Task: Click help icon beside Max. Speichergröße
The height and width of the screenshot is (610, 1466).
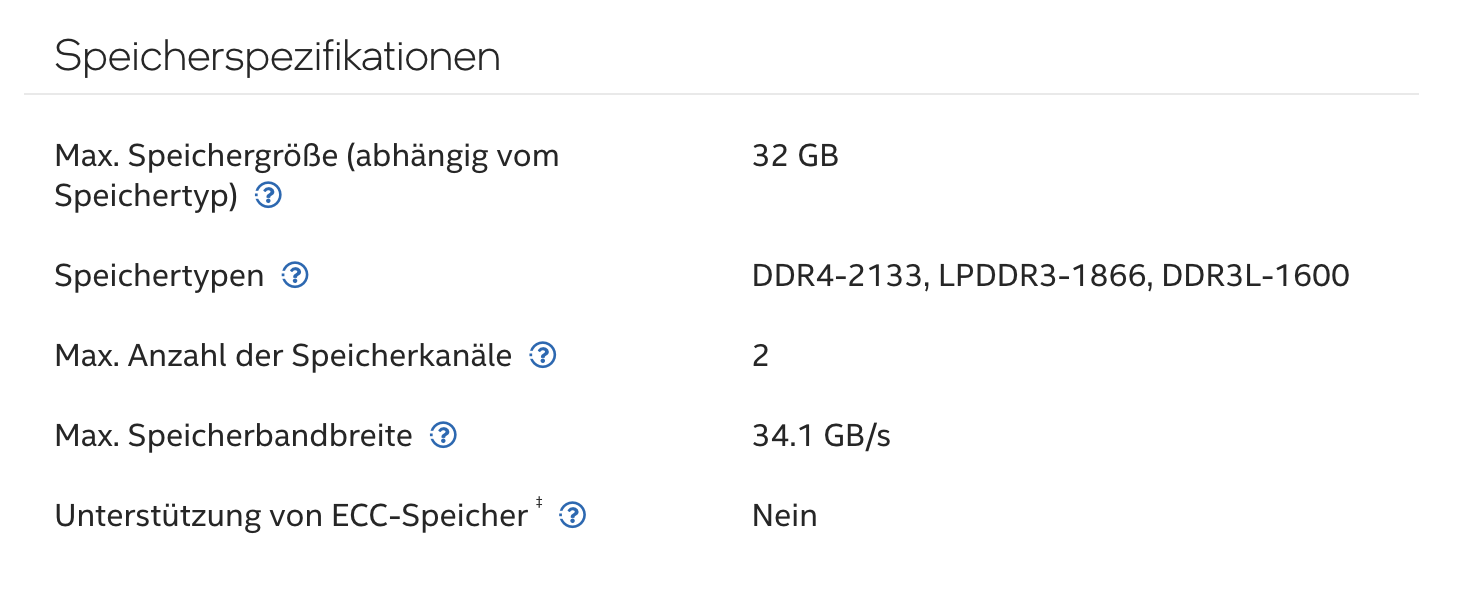Action: 268,196
